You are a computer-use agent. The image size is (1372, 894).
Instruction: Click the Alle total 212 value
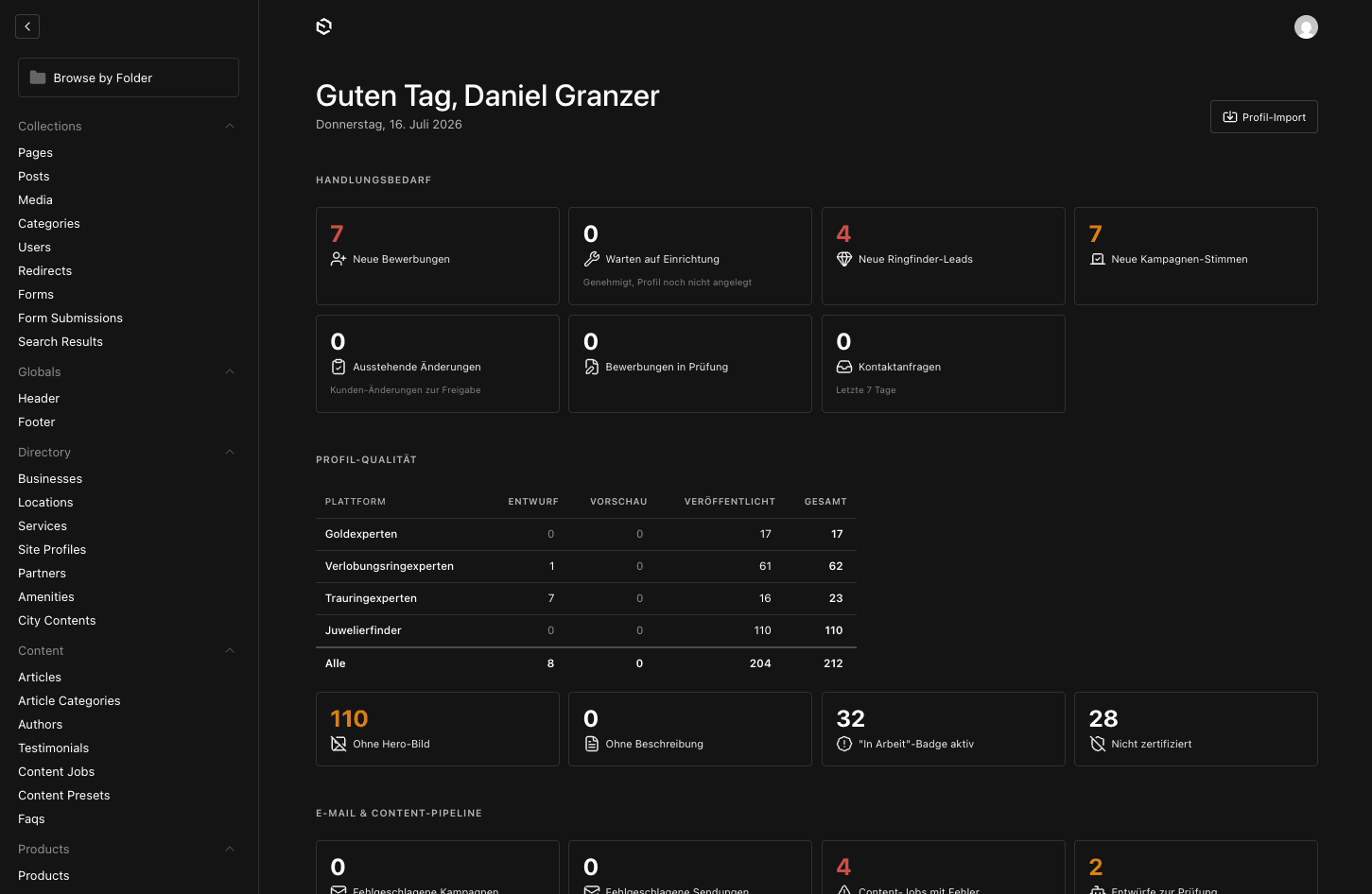[x=833, y=663]
